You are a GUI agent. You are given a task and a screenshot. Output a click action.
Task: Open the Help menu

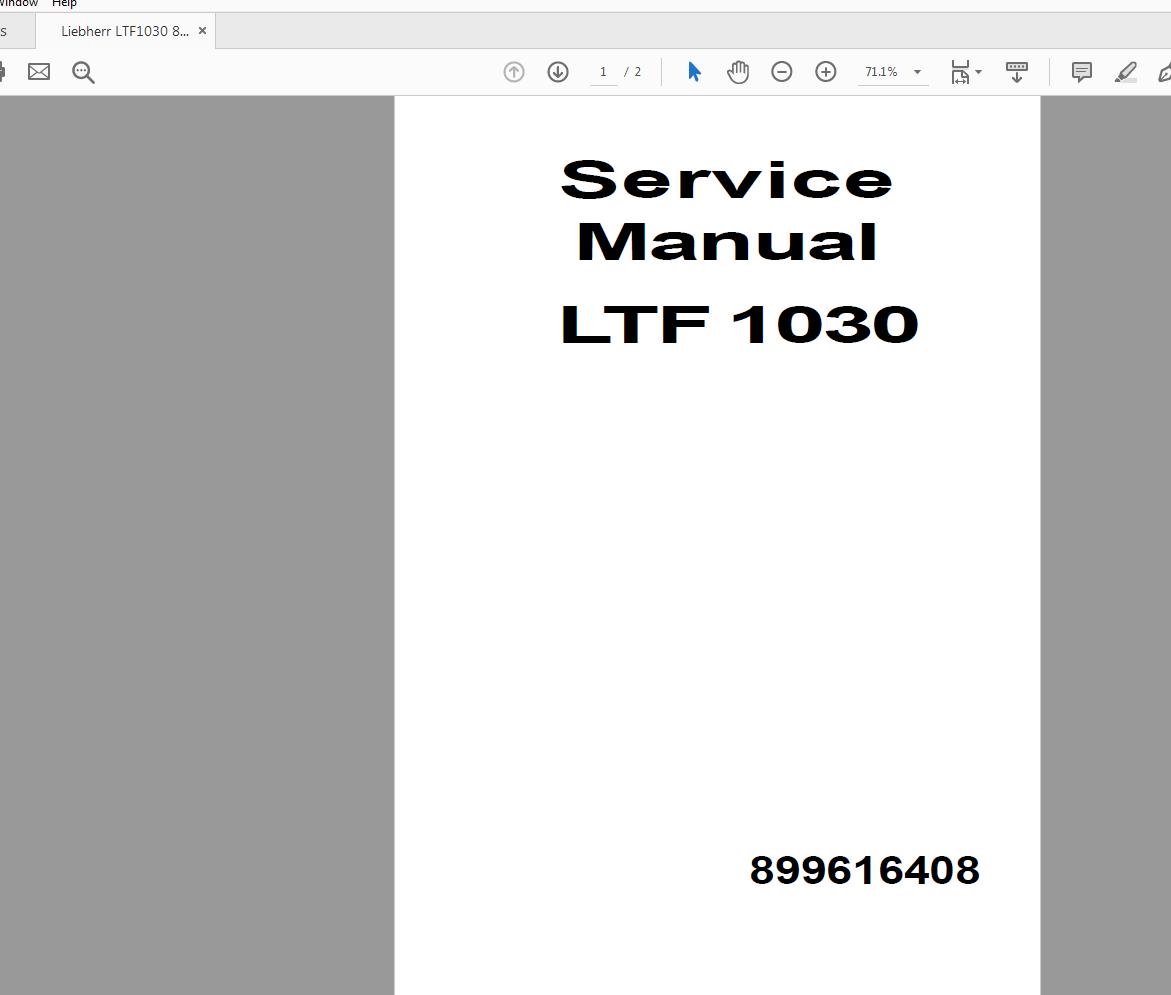pos(64,4)
